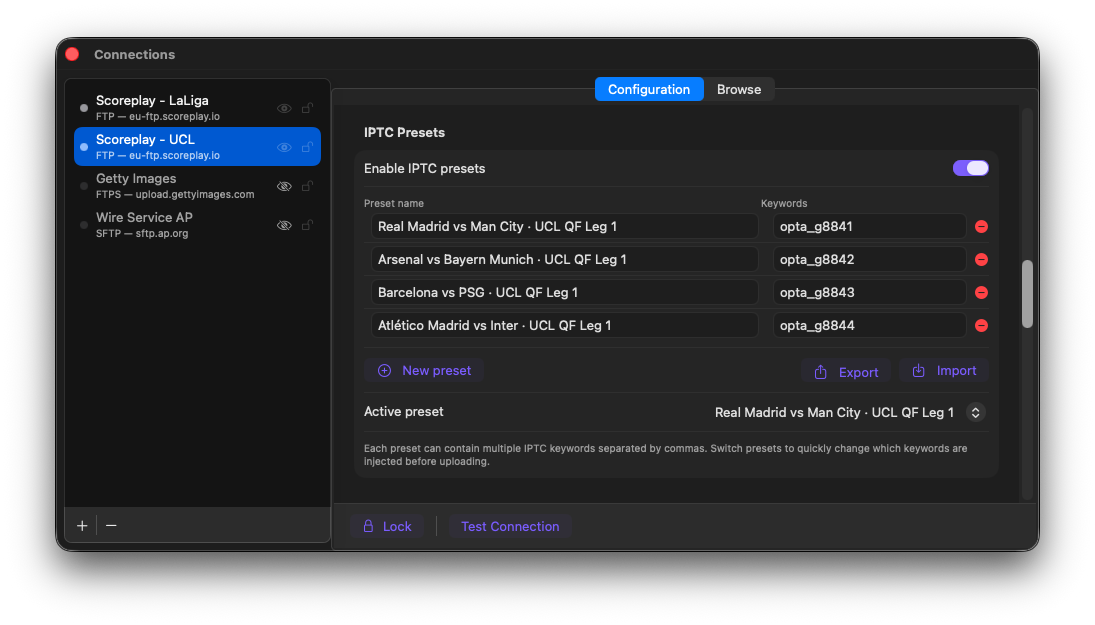Edit the Real Madrid vs Man City preset name

pyautogui.click(x=564, y=226)
